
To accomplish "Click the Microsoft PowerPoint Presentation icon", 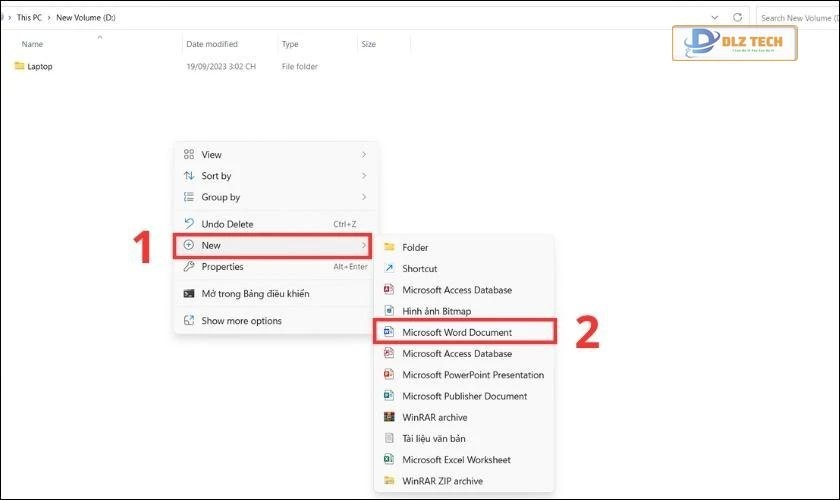I will point(390,375).
